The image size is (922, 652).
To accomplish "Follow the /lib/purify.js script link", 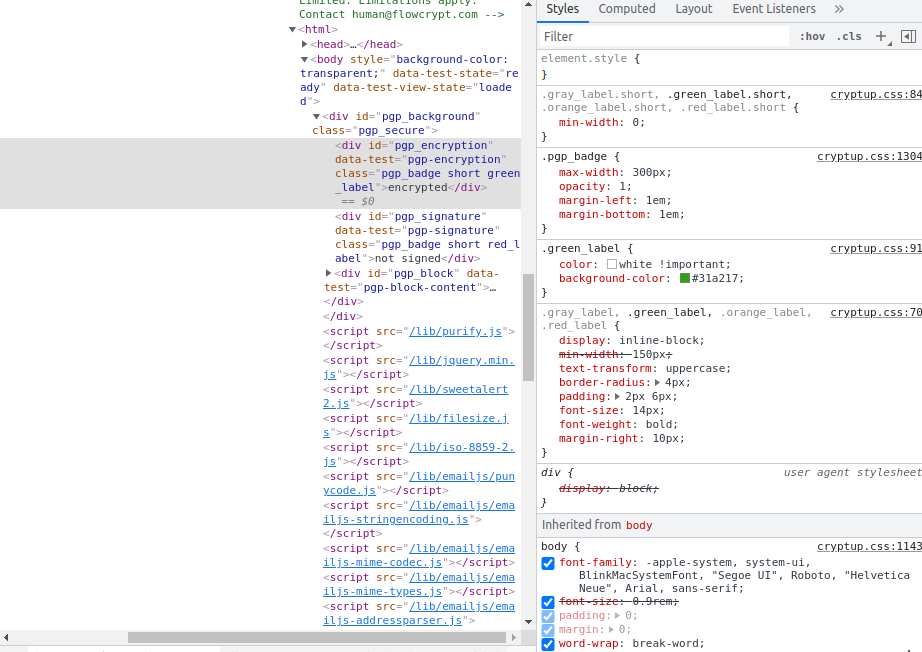I will [x=456, y=332].
